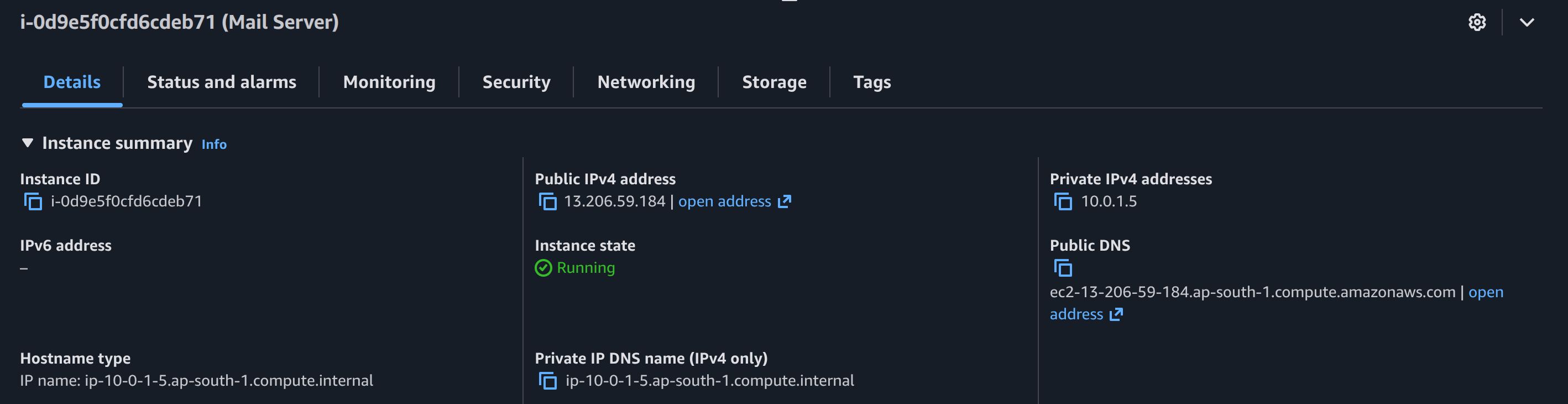Click external link icon beside Public DNS open address

(1117, 314)
